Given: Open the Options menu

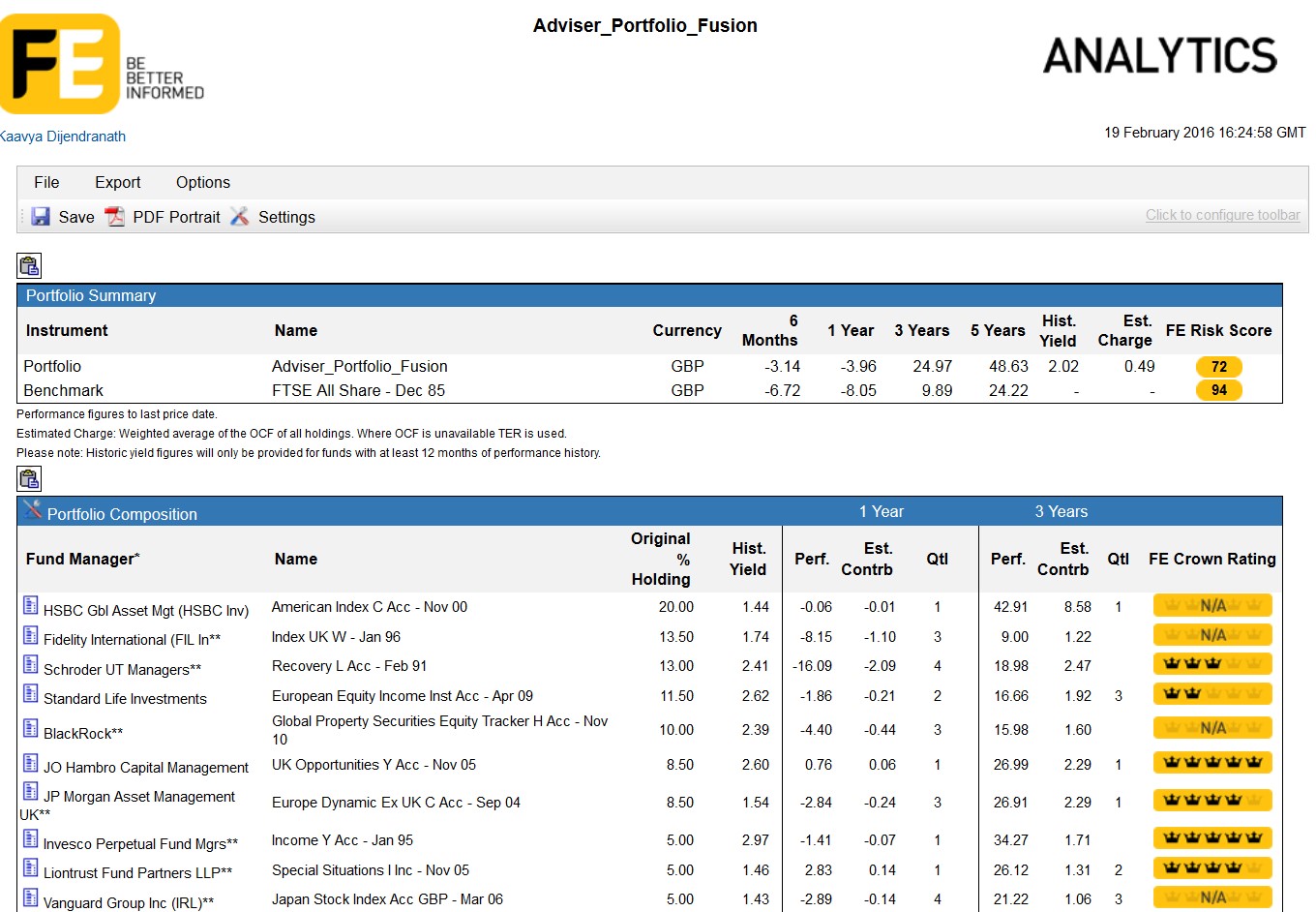Looking at the screenshot, I should (202, 182).
